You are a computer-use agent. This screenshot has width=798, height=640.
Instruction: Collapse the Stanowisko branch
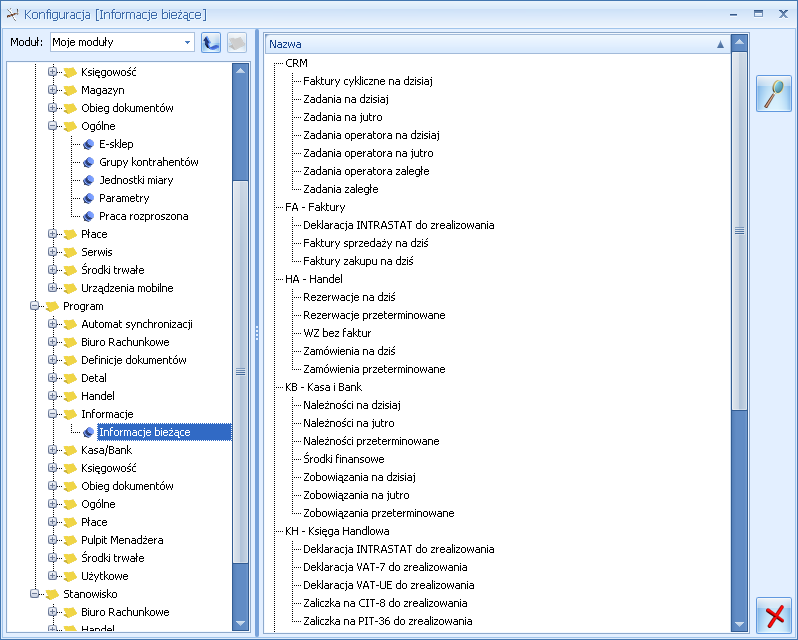(x=34, y=594)
